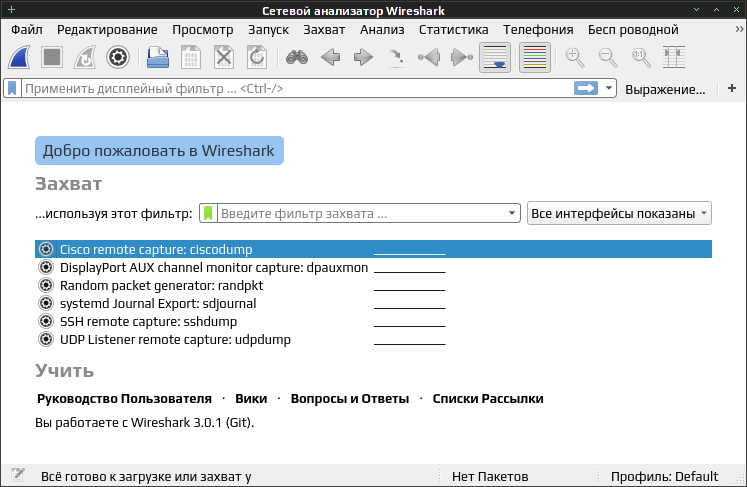Go forward with right arrow icon
The width and height of the screenshot is (747, 487).
pos(363,58)
